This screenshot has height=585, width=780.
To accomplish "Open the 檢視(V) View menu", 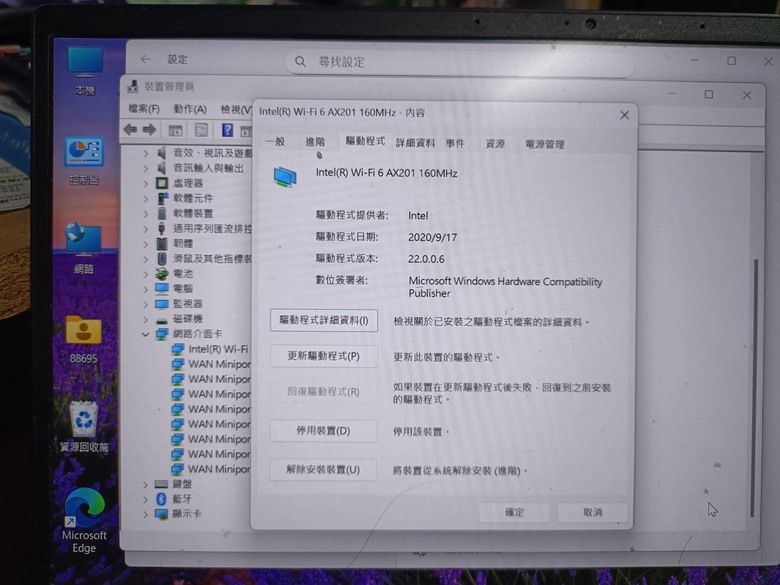I will point(236,109).
